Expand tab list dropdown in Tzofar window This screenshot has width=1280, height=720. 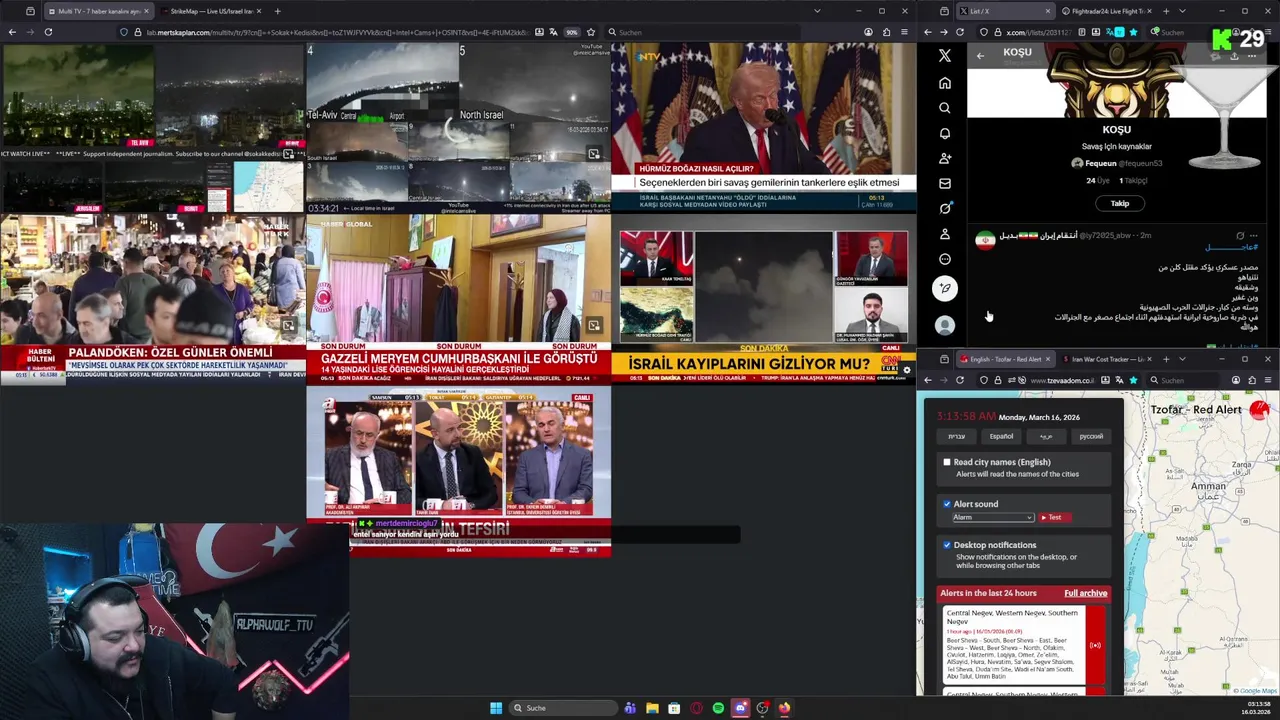pos(1182,359)
